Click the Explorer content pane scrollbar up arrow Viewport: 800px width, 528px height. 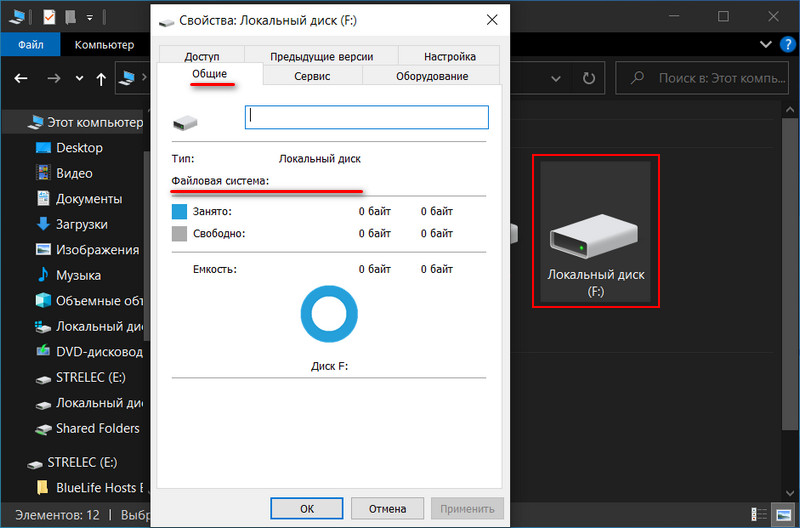790,110
